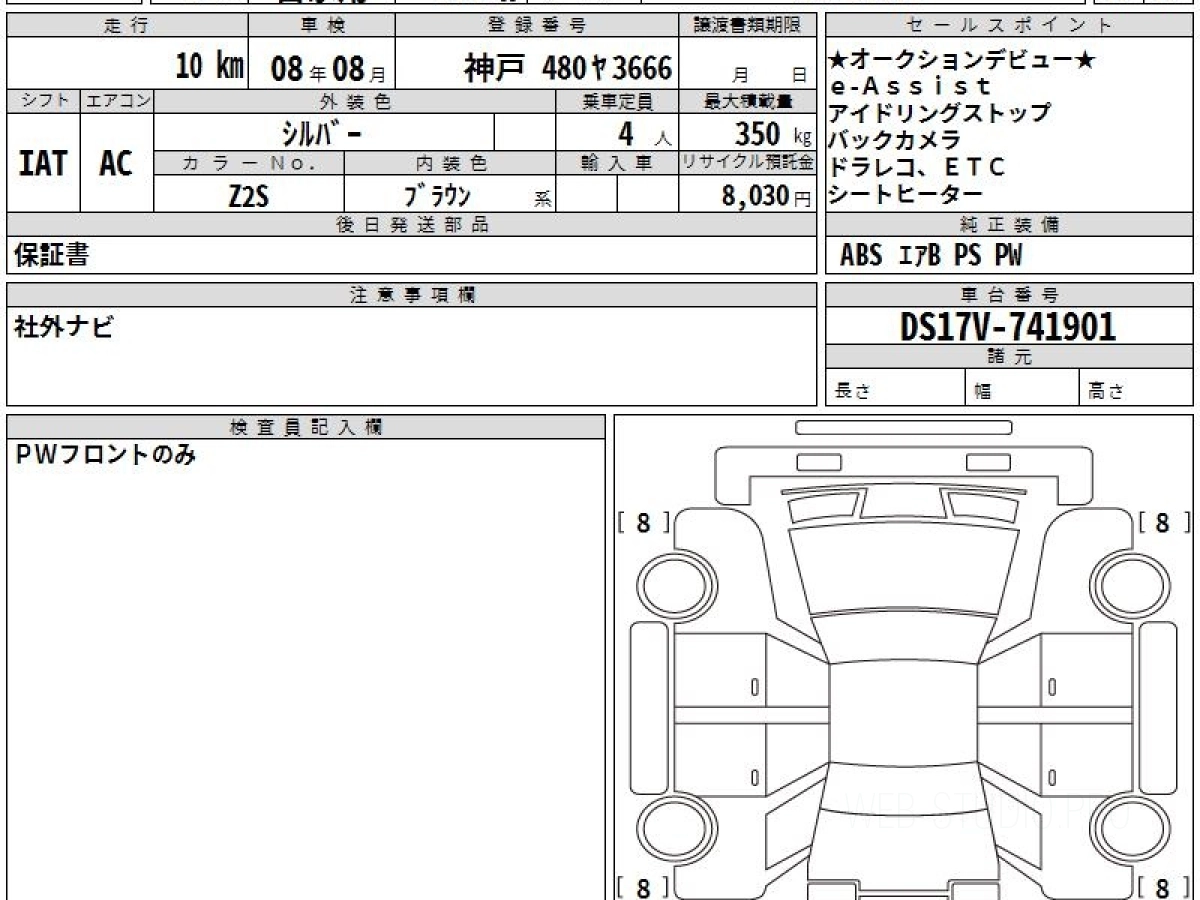Select the 輸入車 header cell
The height and width of the screenshot is (900, 1200).
point(617,163)
